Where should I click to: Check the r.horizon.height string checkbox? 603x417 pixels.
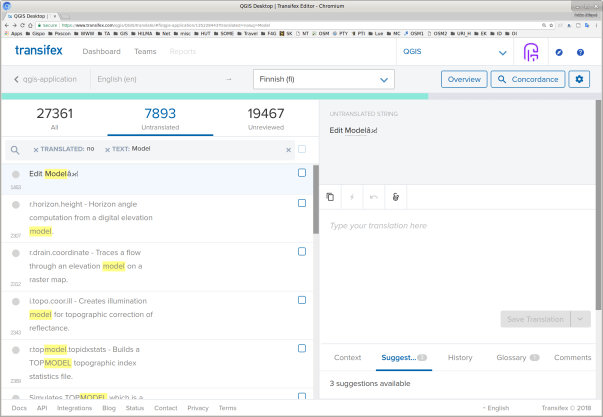click(x=302, y=203)
